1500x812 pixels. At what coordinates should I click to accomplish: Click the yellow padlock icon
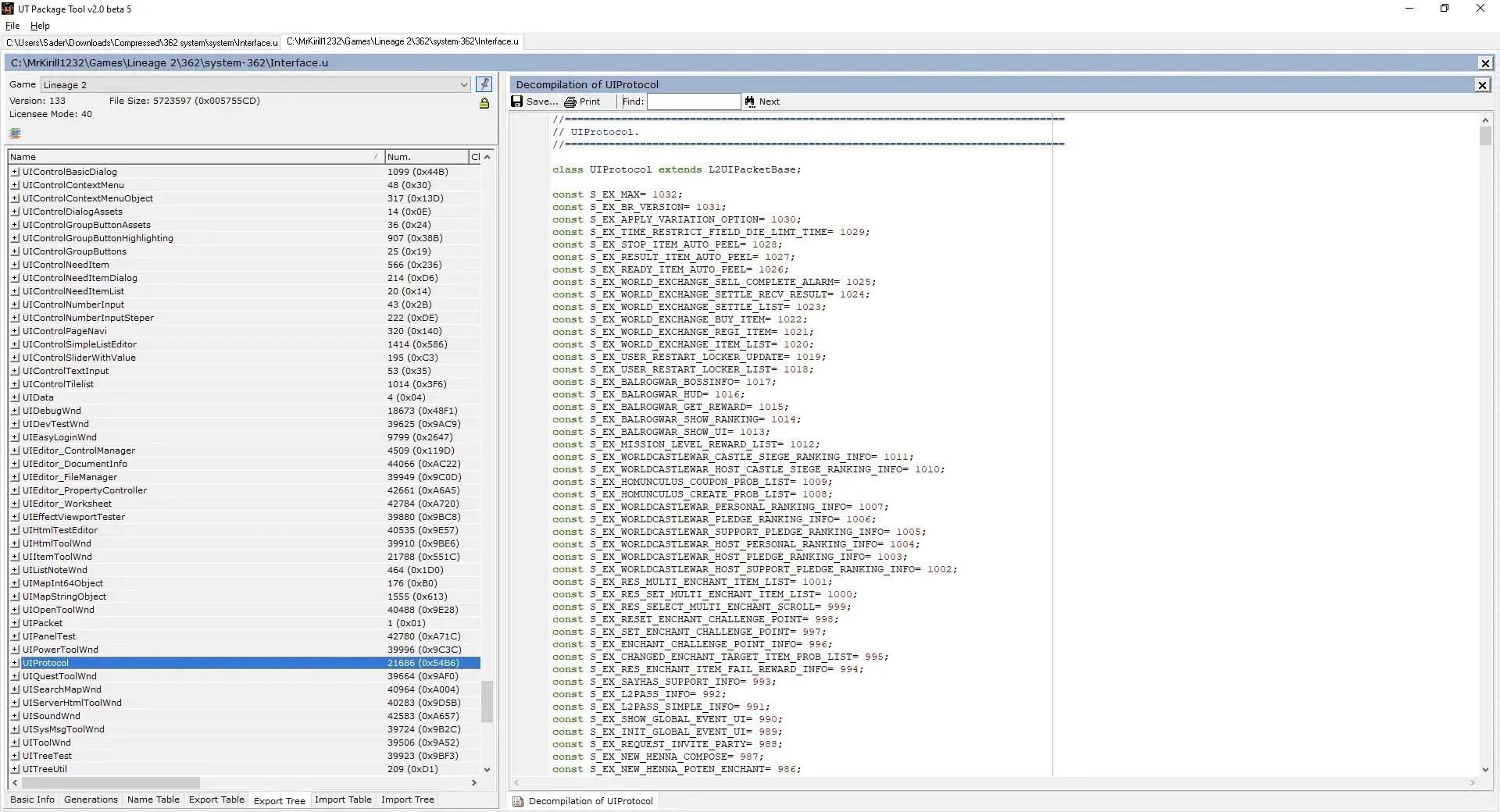click(x=484, y=103)
